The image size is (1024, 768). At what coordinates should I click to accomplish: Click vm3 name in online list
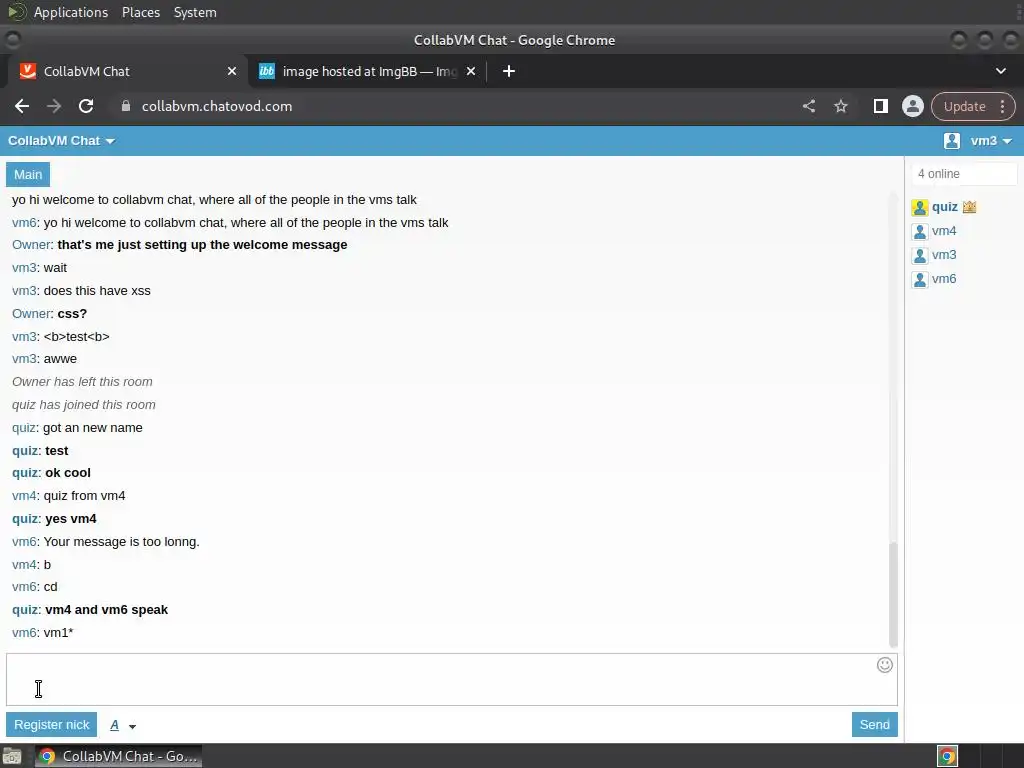(x=944, y=255)
